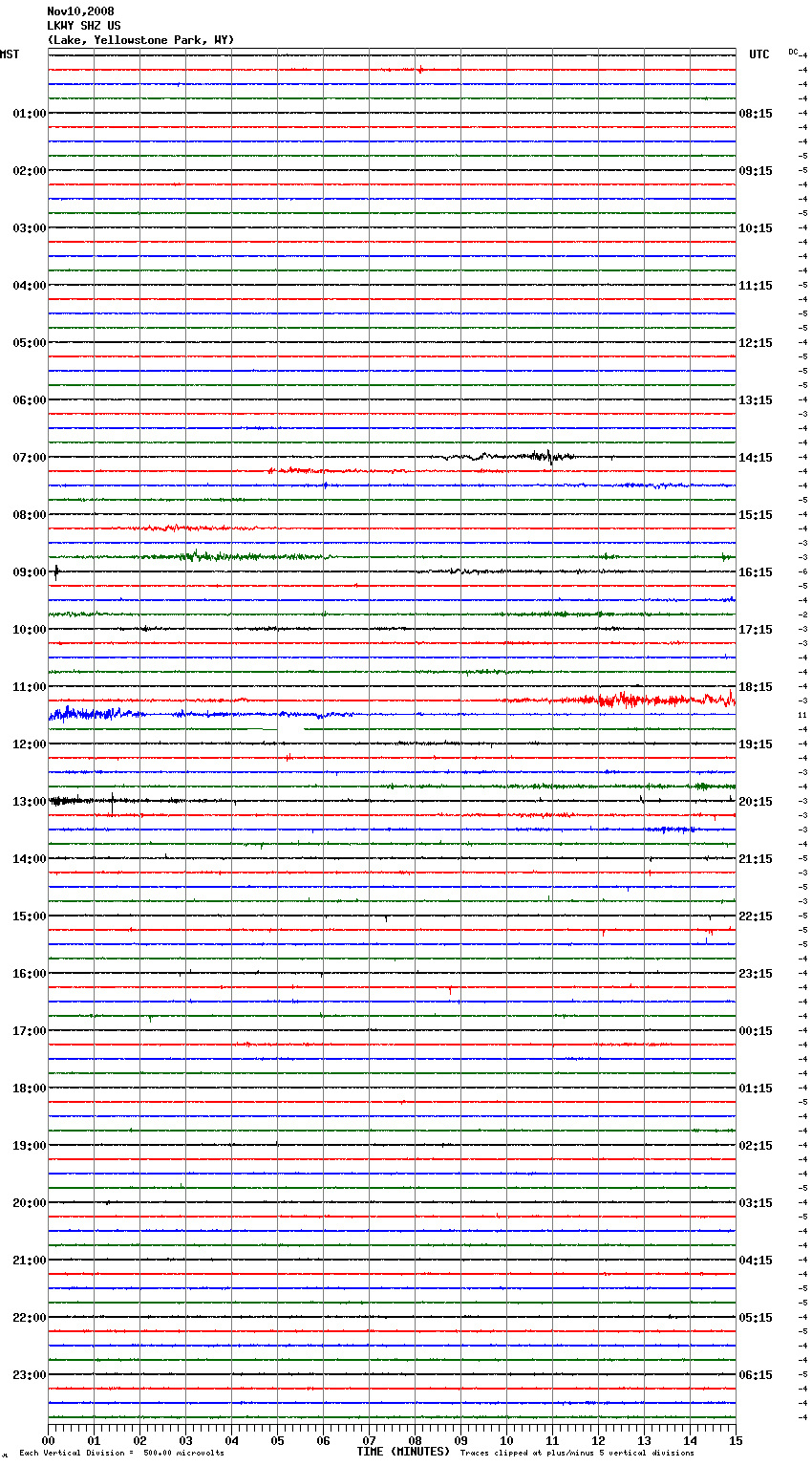This screenshot has width=812, height=1466.
Task: Click minute tick '08' on the time axis
Action: 415,1440
